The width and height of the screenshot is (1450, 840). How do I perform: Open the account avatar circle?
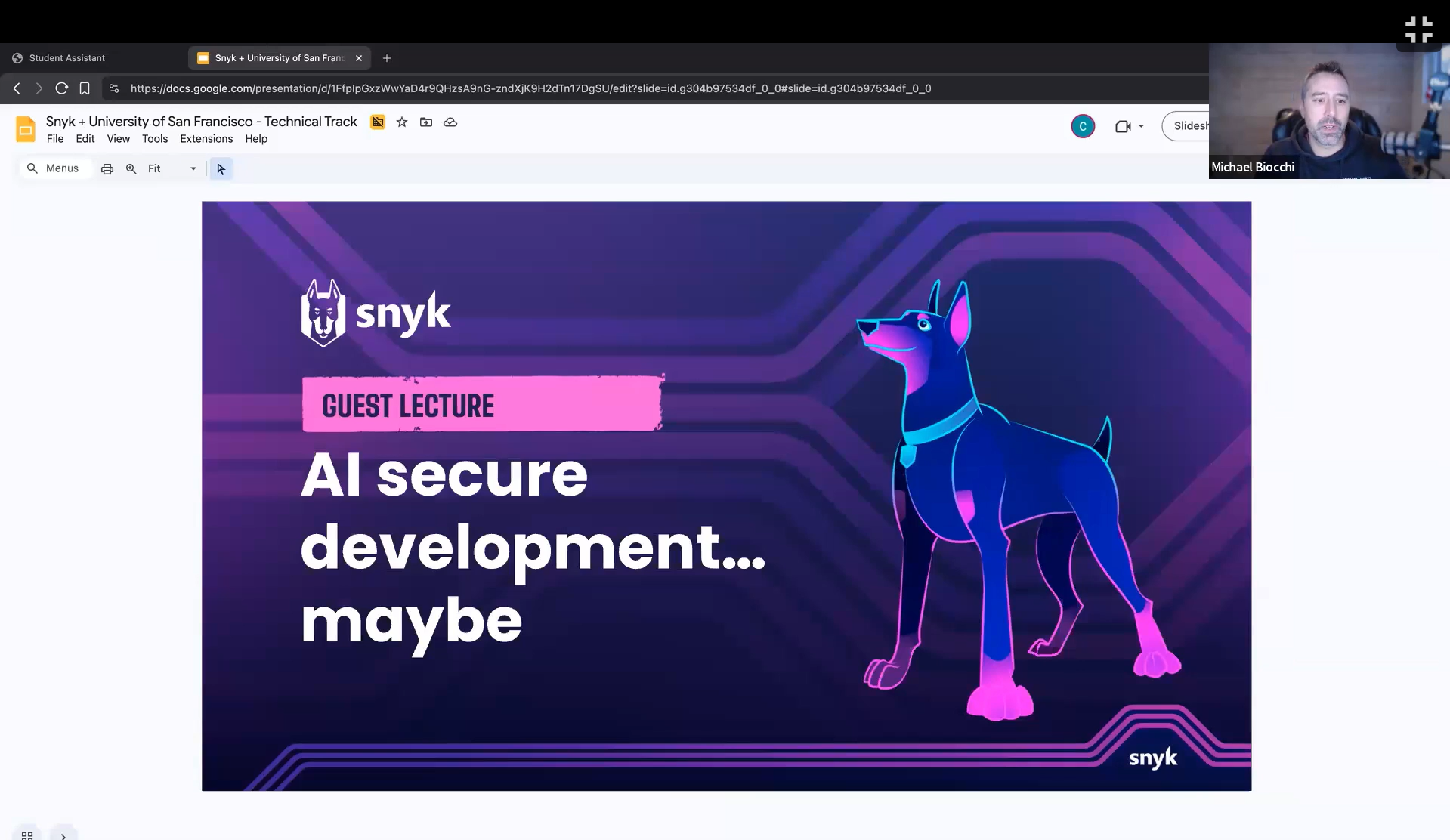[x=1083, y=126]
